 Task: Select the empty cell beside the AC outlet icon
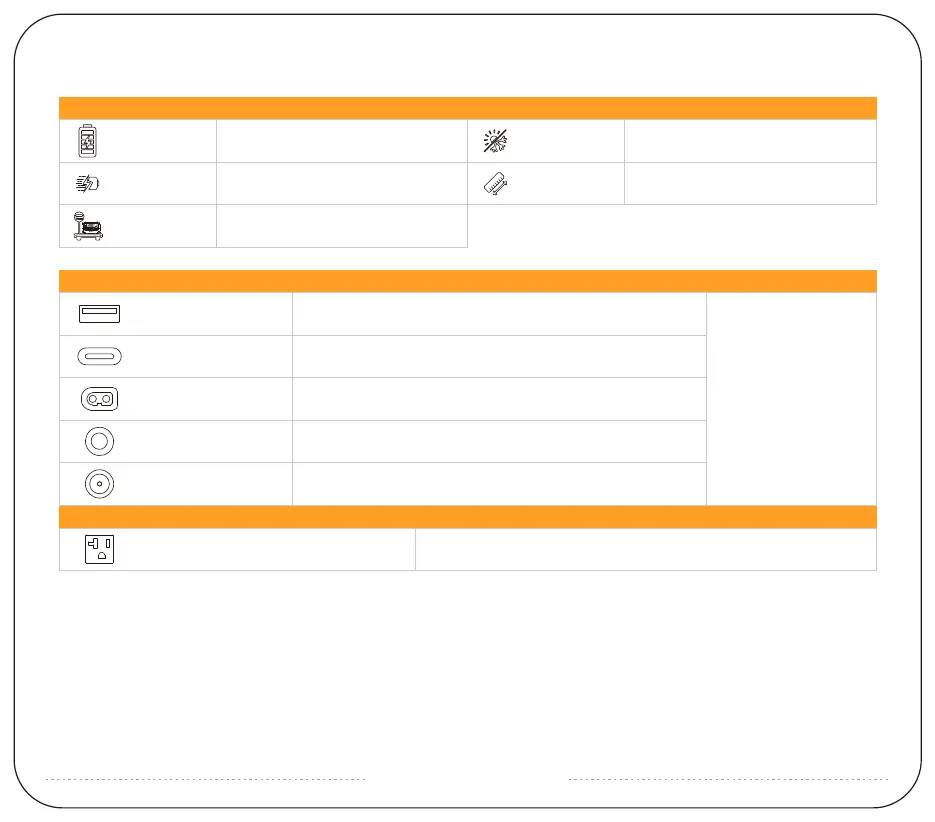tap(645, 549)
